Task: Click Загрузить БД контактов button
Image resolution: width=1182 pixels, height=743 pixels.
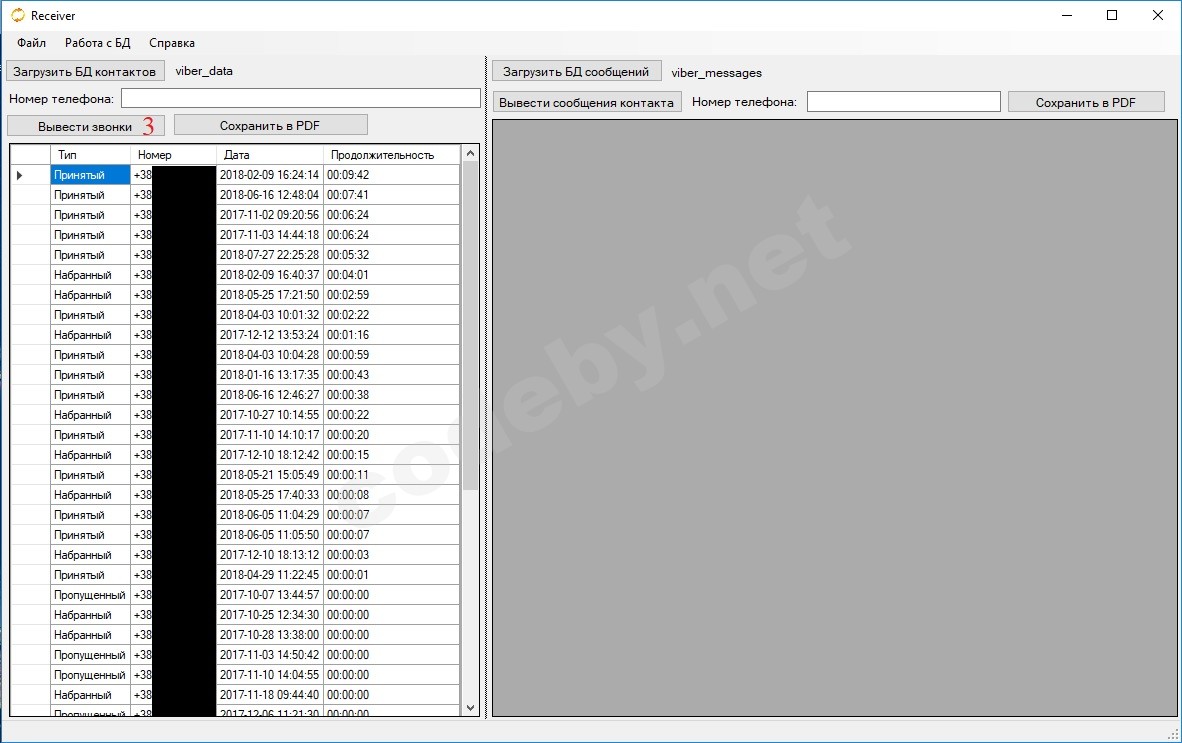Action: 85,72
